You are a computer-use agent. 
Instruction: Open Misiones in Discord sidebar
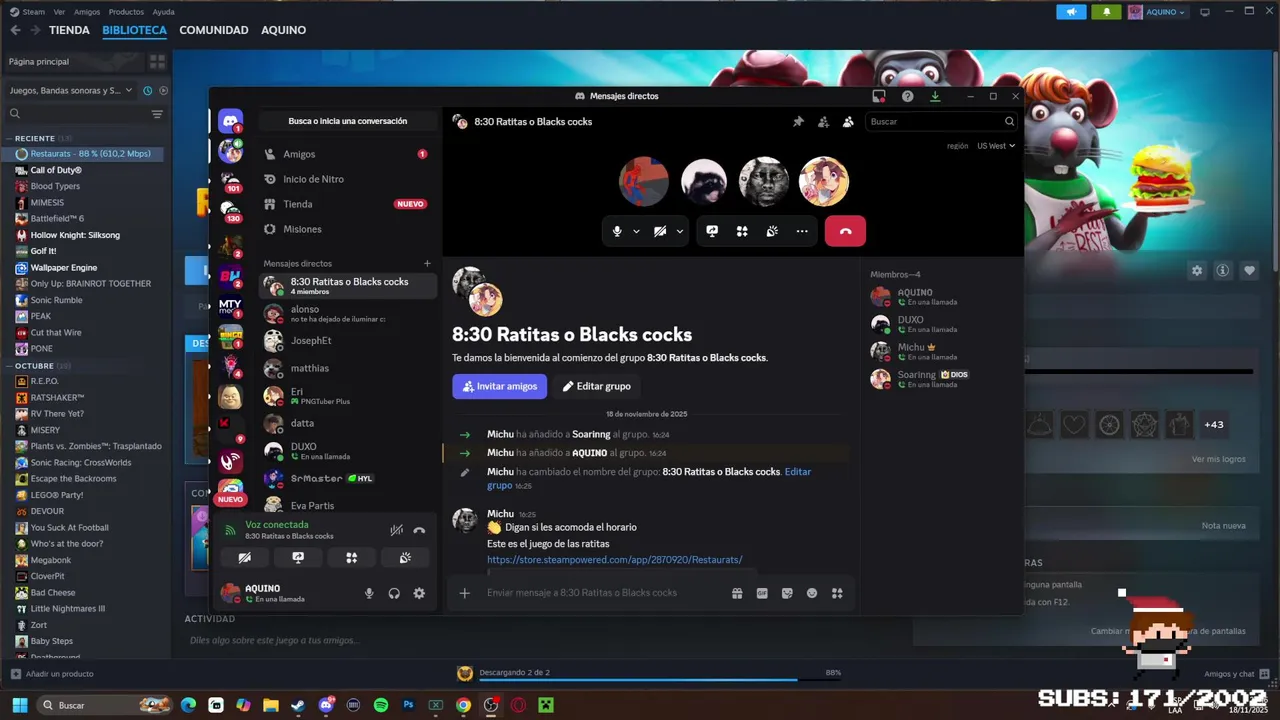346,229
